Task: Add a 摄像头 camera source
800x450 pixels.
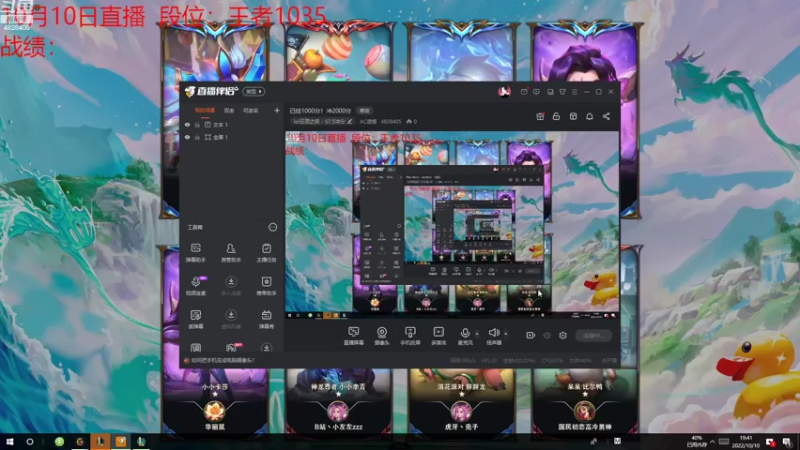Action: [382, 336]
